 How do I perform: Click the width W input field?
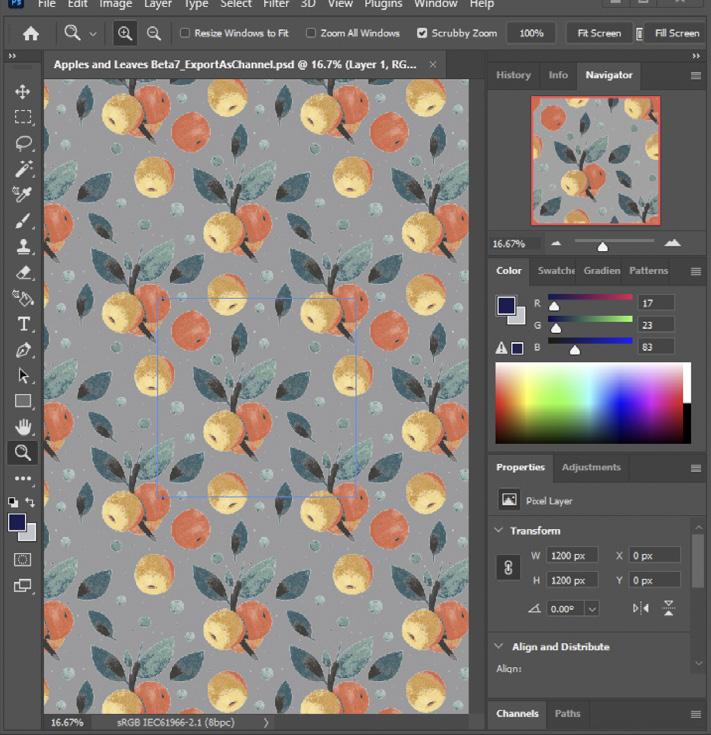(572, 555)
